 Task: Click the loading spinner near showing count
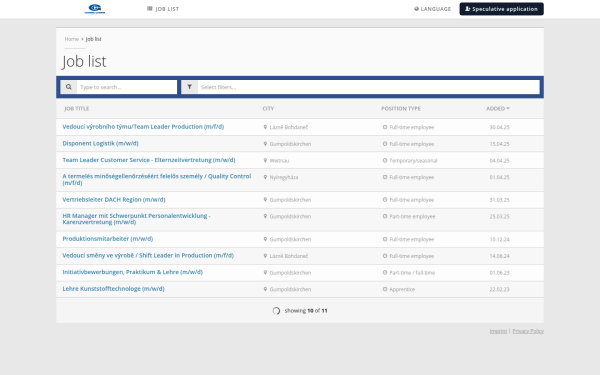pos(276,311)
